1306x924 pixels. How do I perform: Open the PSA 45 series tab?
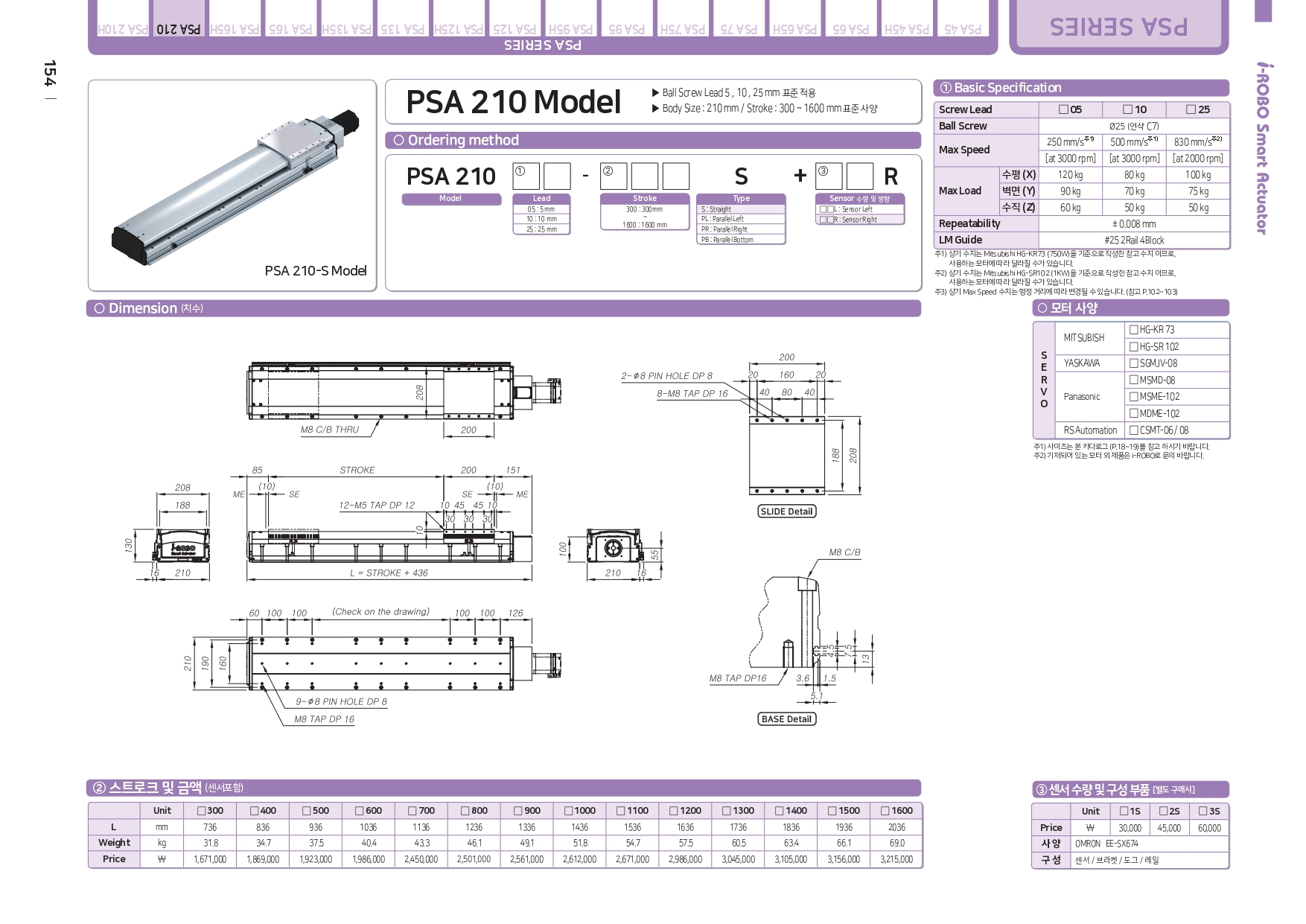coord(962,20)
